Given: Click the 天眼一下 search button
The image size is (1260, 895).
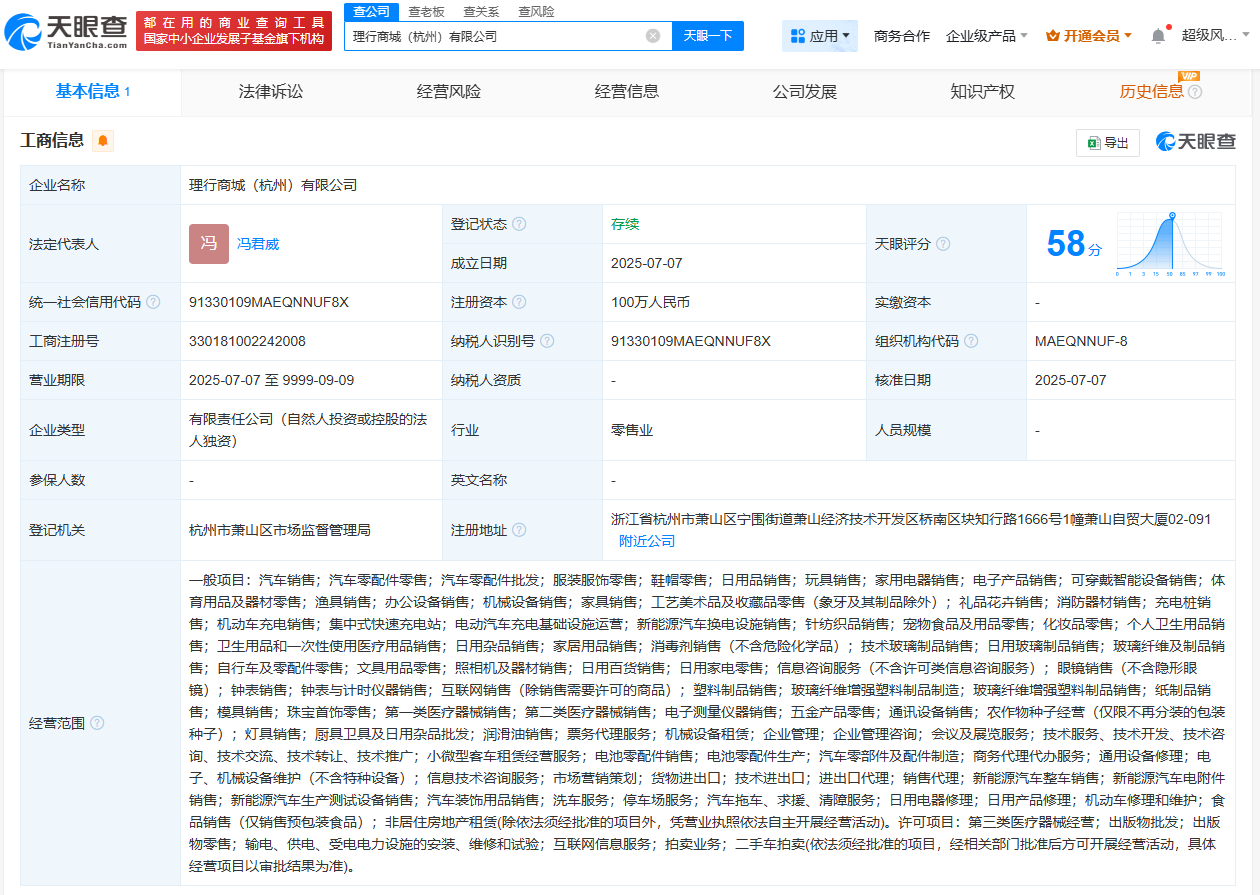Looking at the screenshot, I should [x=707, y=36].
